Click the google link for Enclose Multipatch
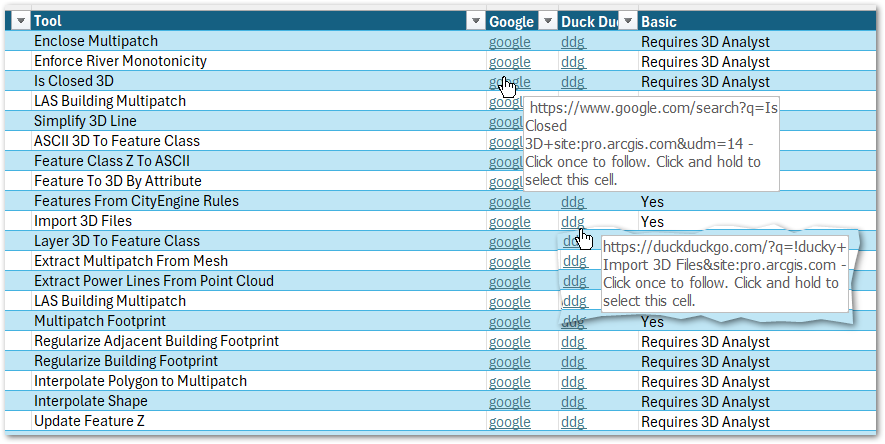The width and height of the screenshot is (885, 444). tap(509, 42)
